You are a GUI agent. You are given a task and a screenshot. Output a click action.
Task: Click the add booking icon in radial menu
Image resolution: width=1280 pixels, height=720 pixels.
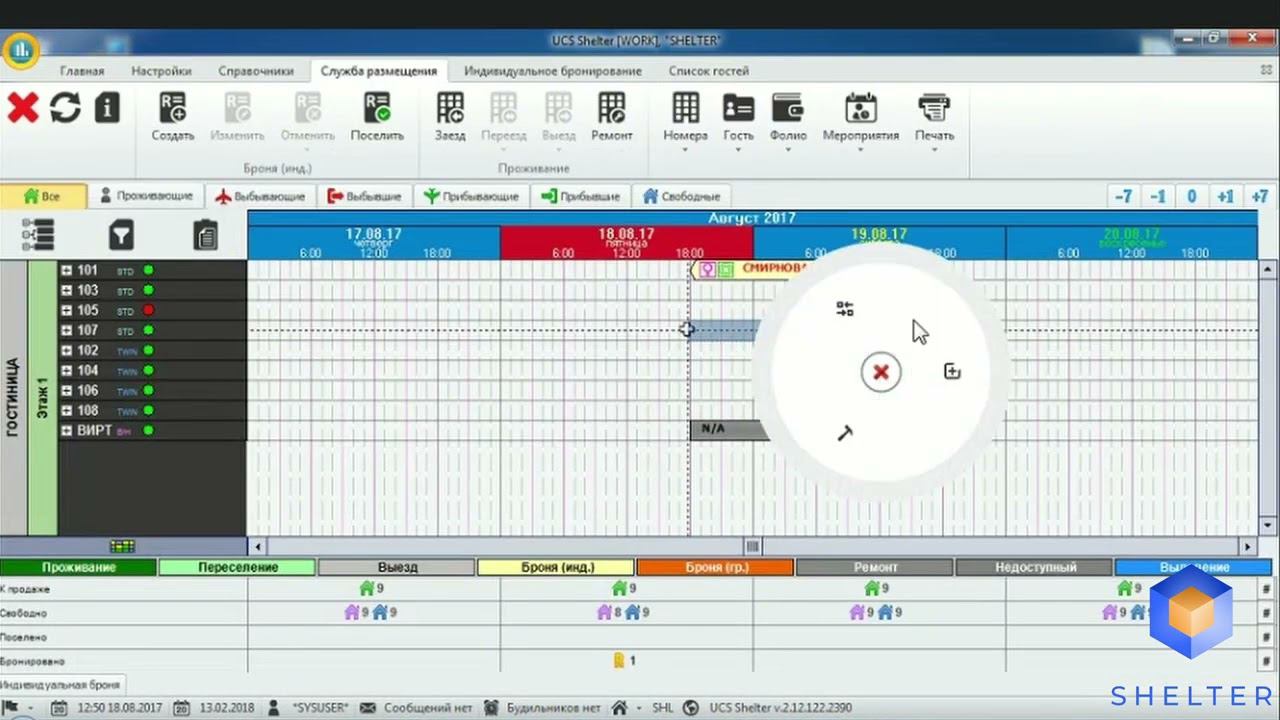point(952,372)
